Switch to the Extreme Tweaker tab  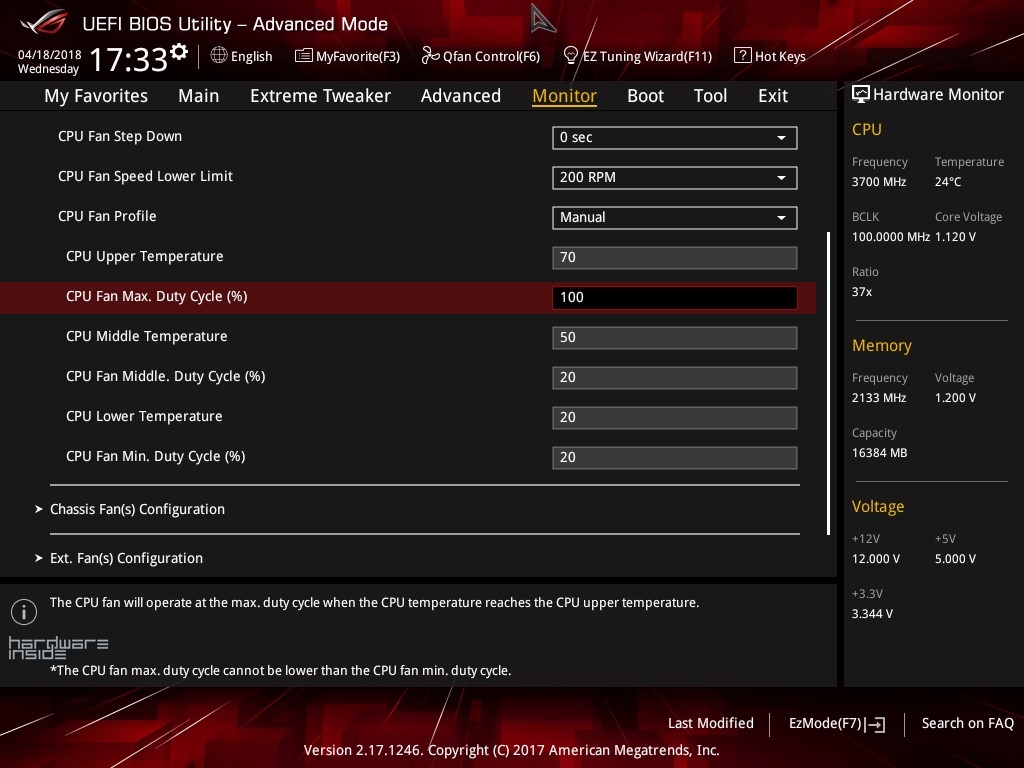320,96
